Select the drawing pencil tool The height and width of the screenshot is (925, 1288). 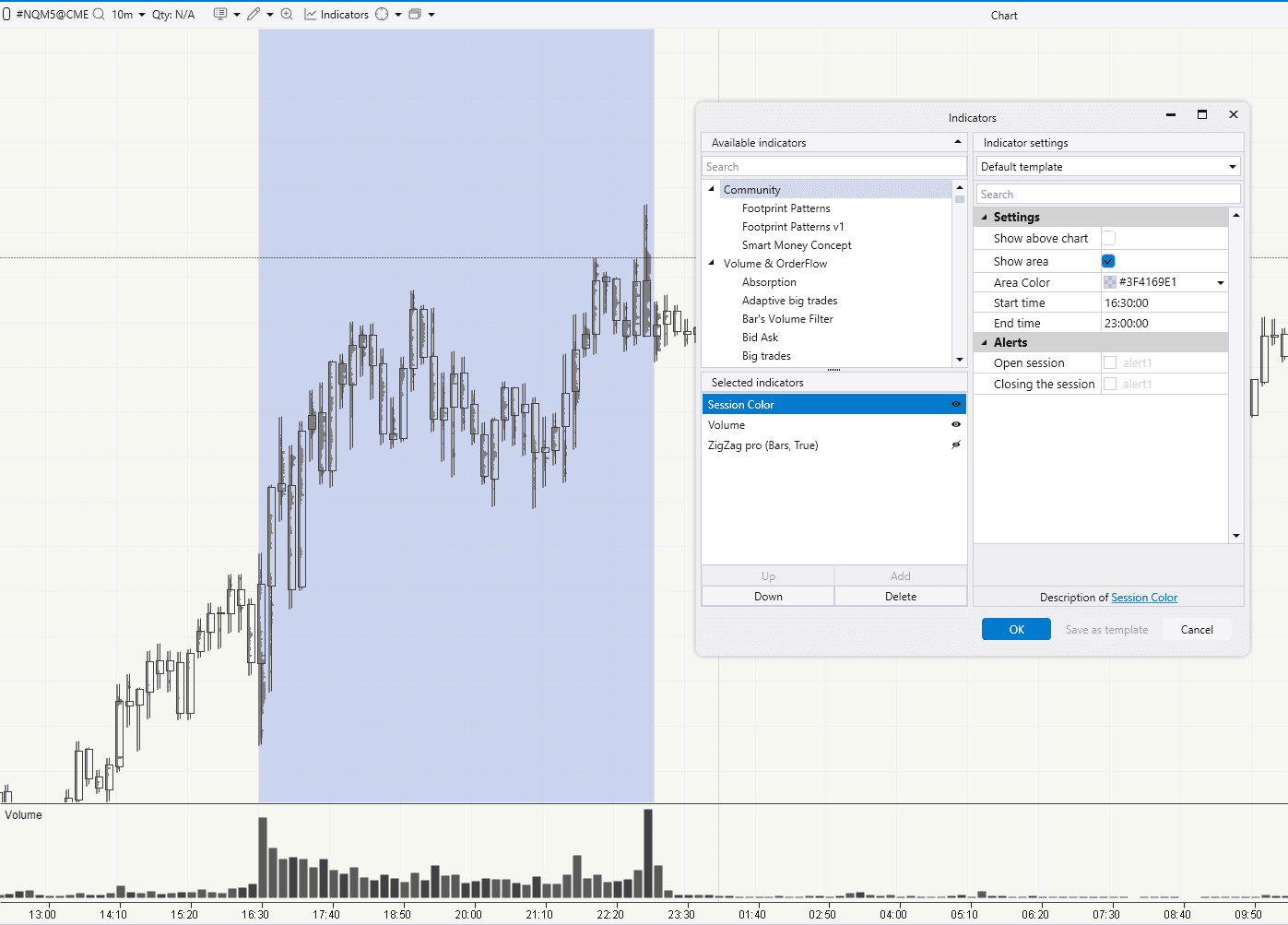pos(254,14)
